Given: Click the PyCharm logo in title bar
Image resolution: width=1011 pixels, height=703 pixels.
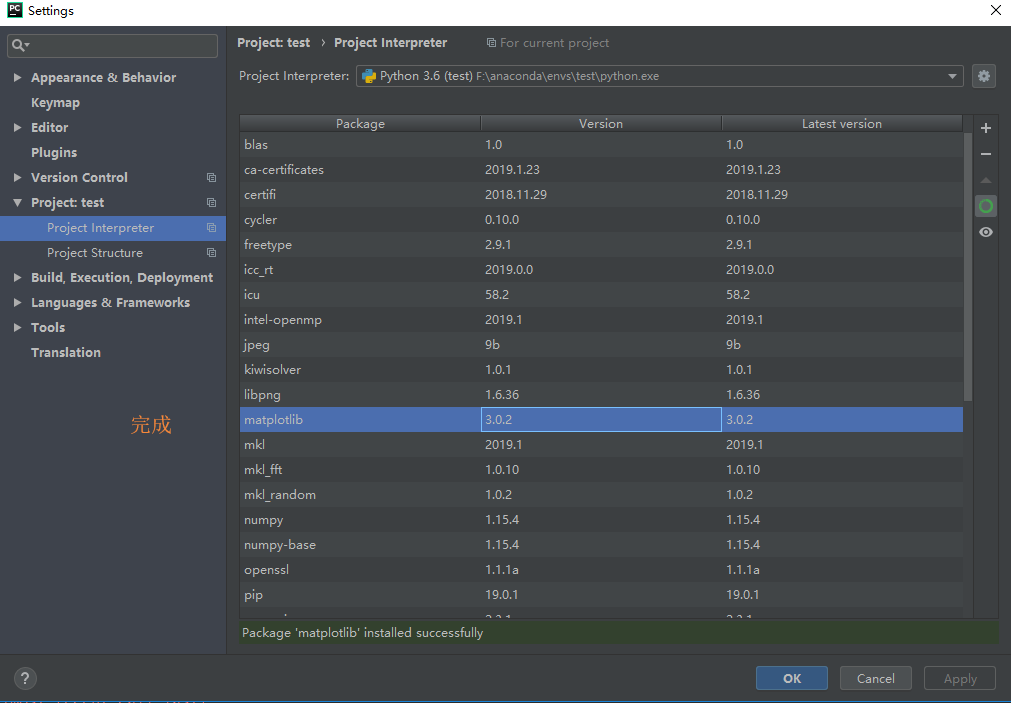Looking at the screenshot, I should [x=14, y=10].
